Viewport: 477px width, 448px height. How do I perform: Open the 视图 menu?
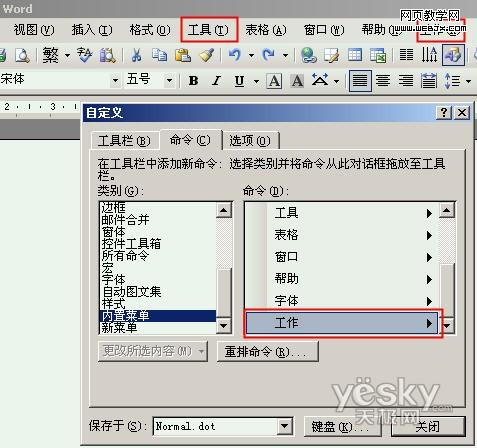click(34, 30)
